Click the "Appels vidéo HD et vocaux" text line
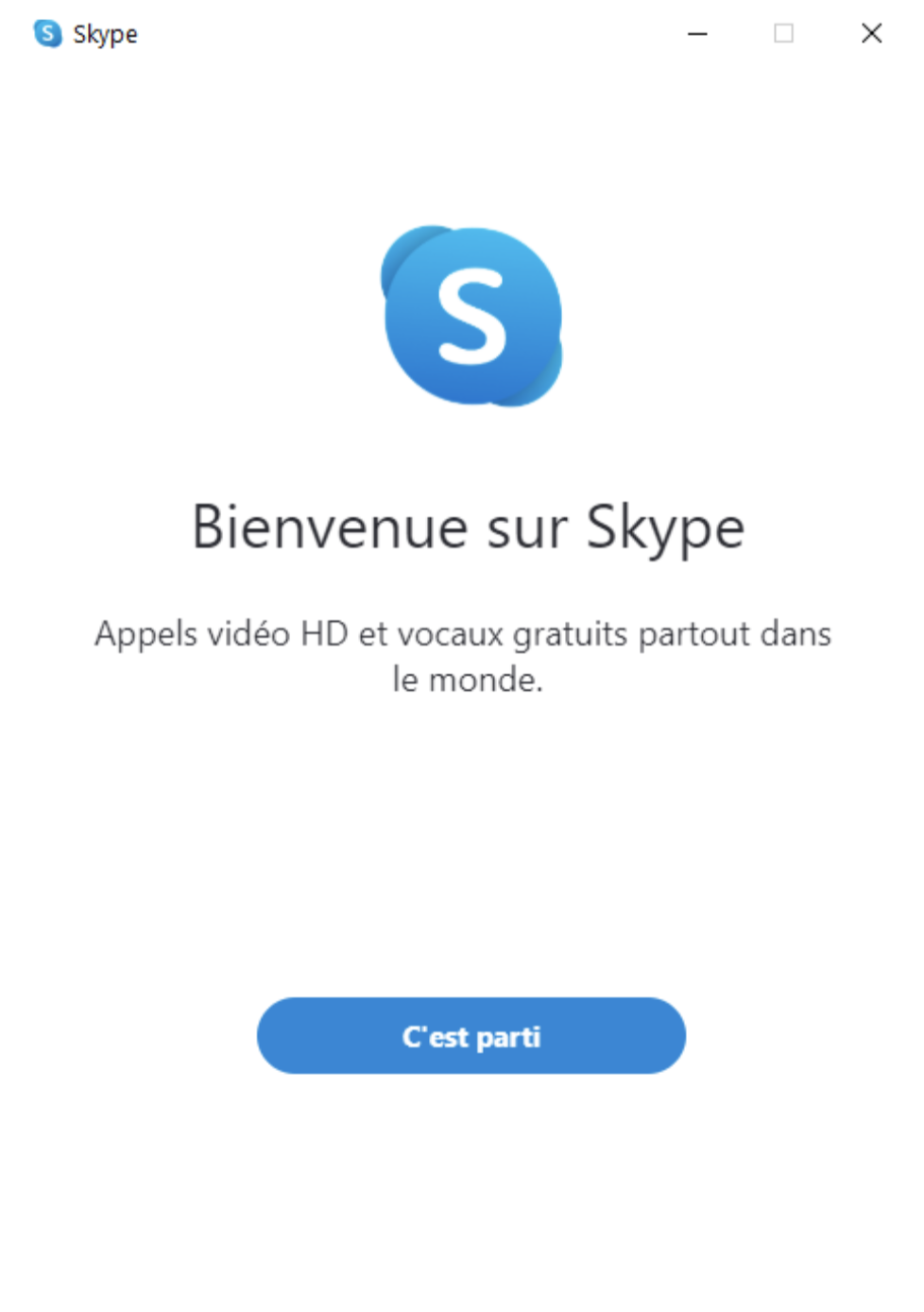Viewport: 924px width, 1312px height. point(463,634)
